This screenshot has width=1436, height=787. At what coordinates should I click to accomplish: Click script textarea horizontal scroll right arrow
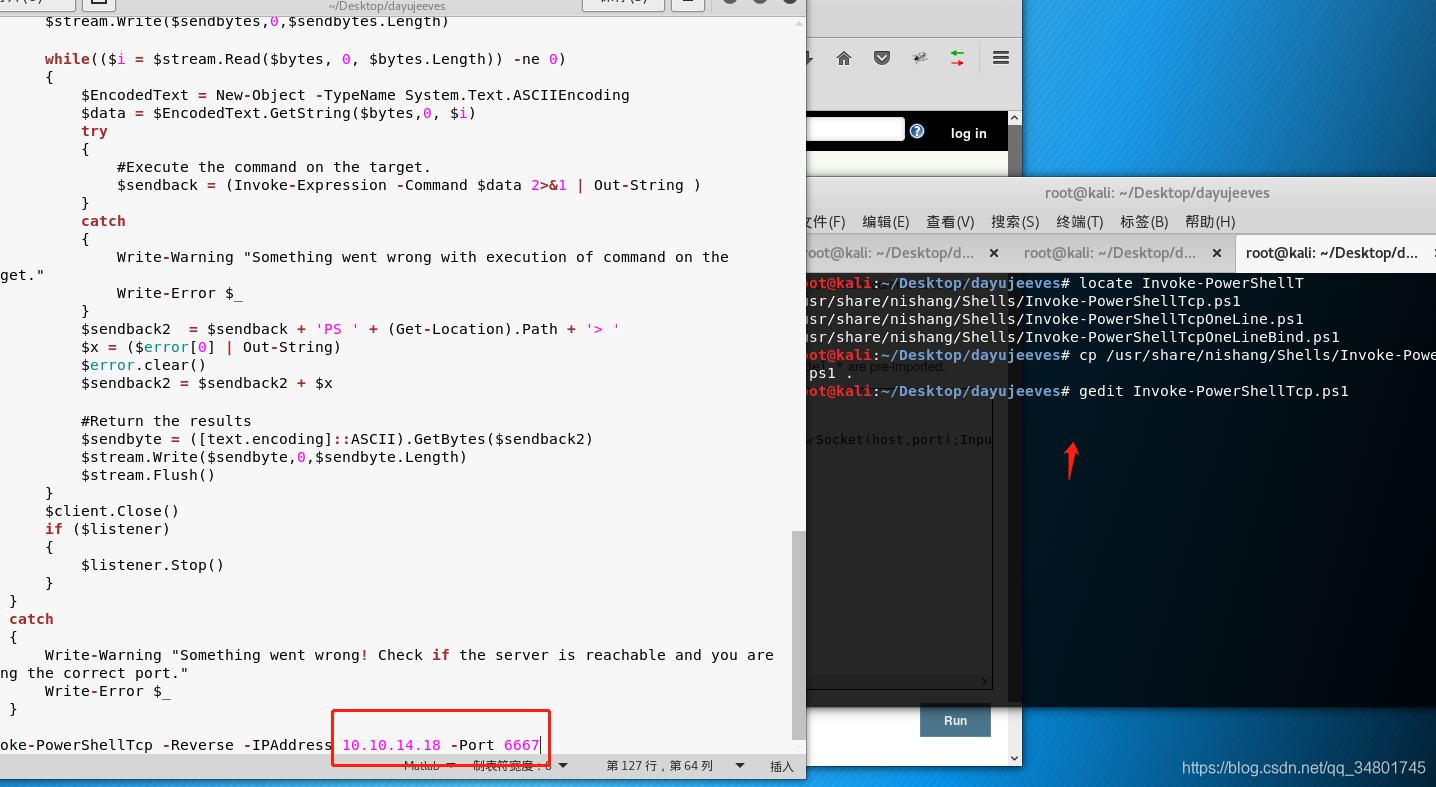tap(986, 681)
